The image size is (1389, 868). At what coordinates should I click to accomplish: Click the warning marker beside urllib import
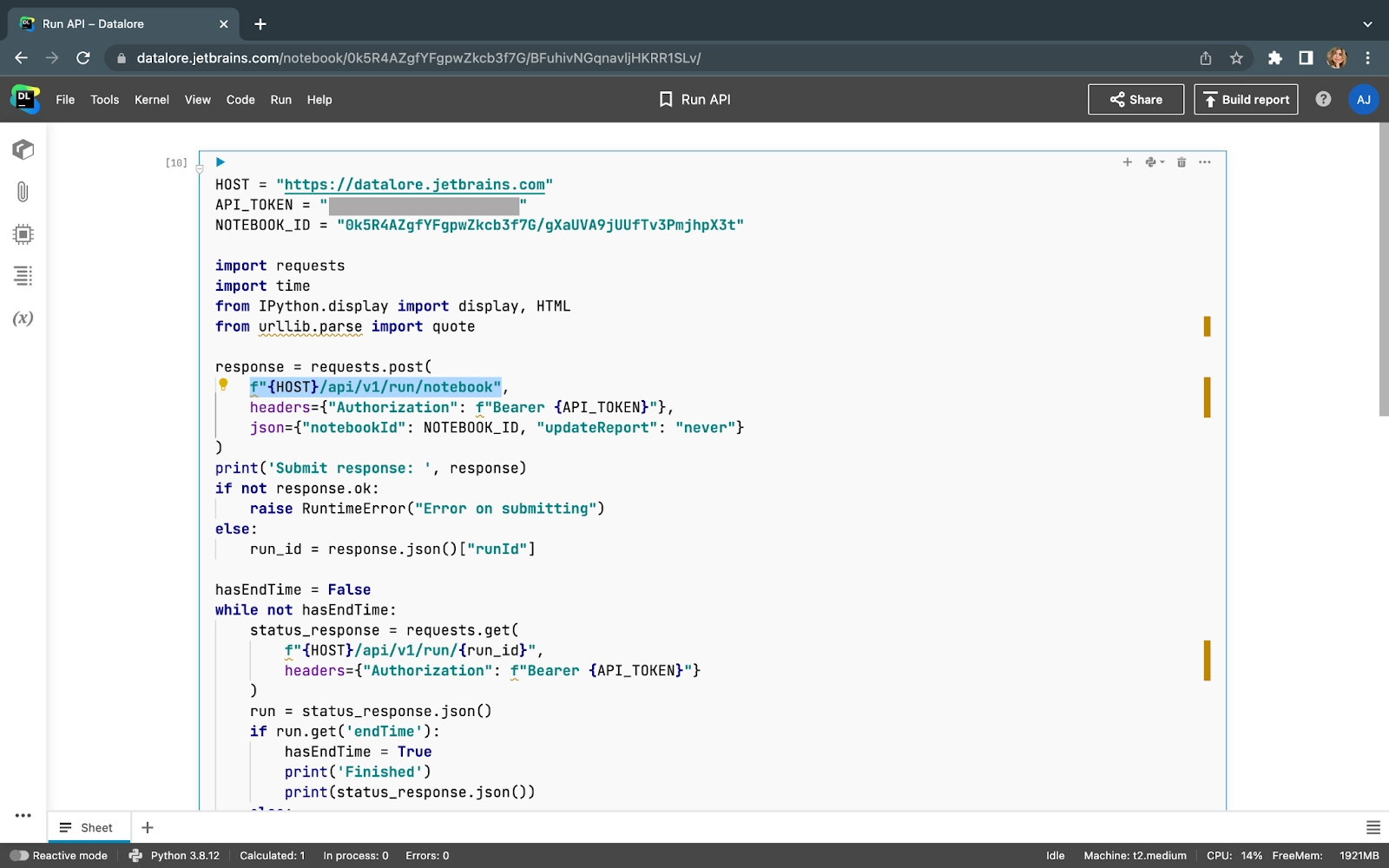click(1207, 326)
